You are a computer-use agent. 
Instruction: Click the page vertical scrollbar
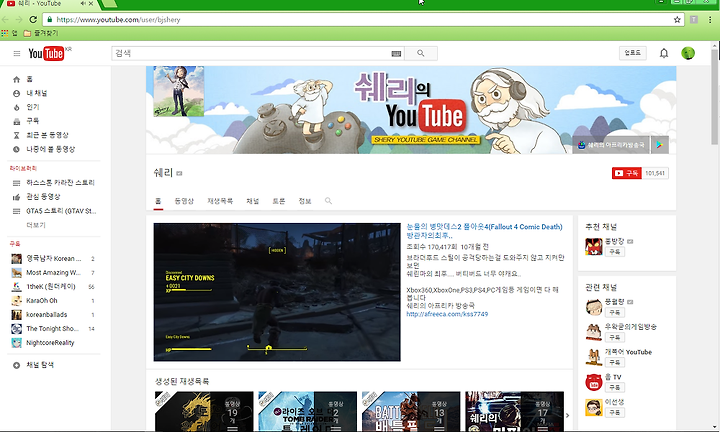[x=715, y=96]
